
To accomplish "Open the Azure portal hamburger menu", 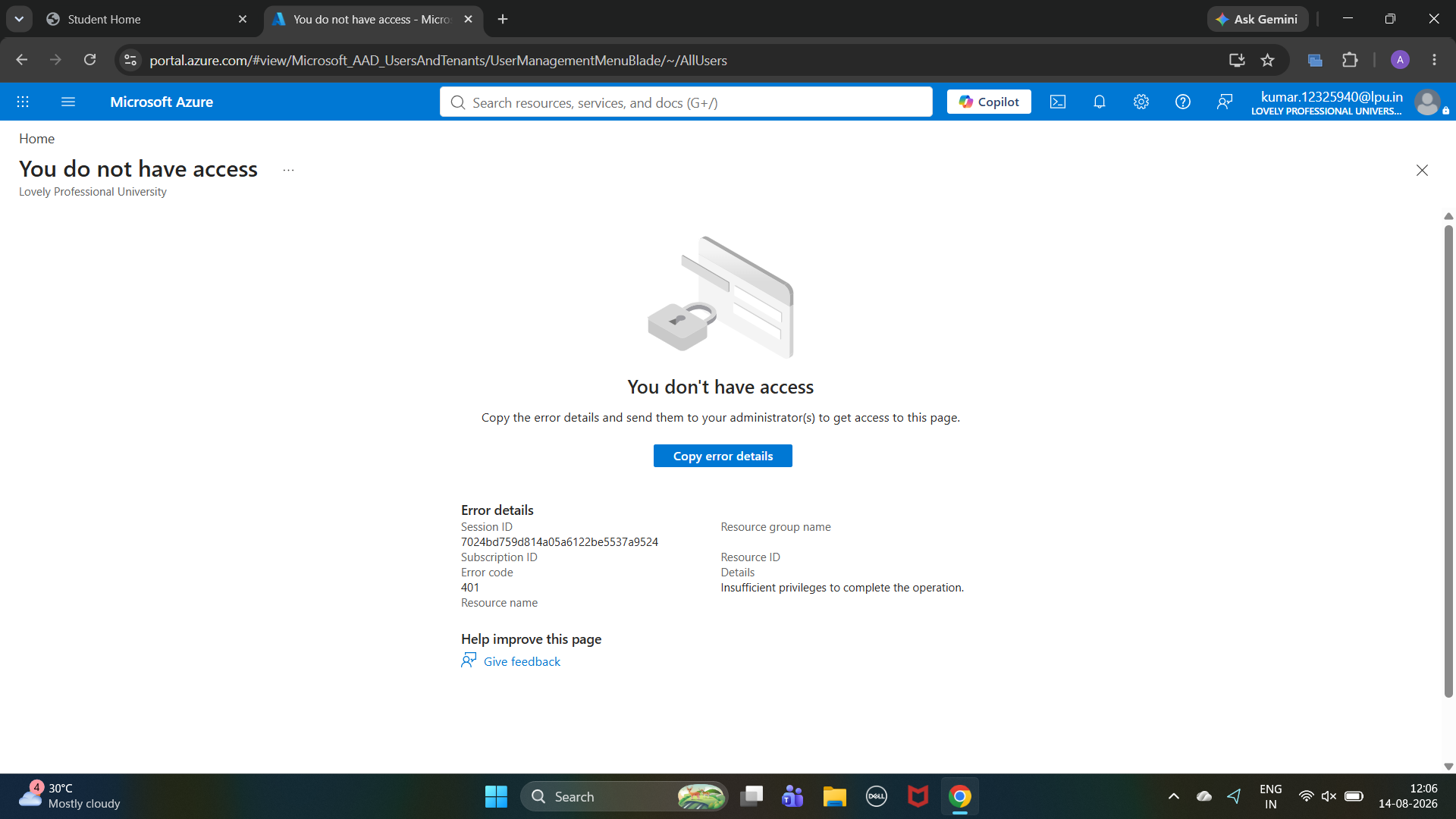I will (x=68, y=102).
